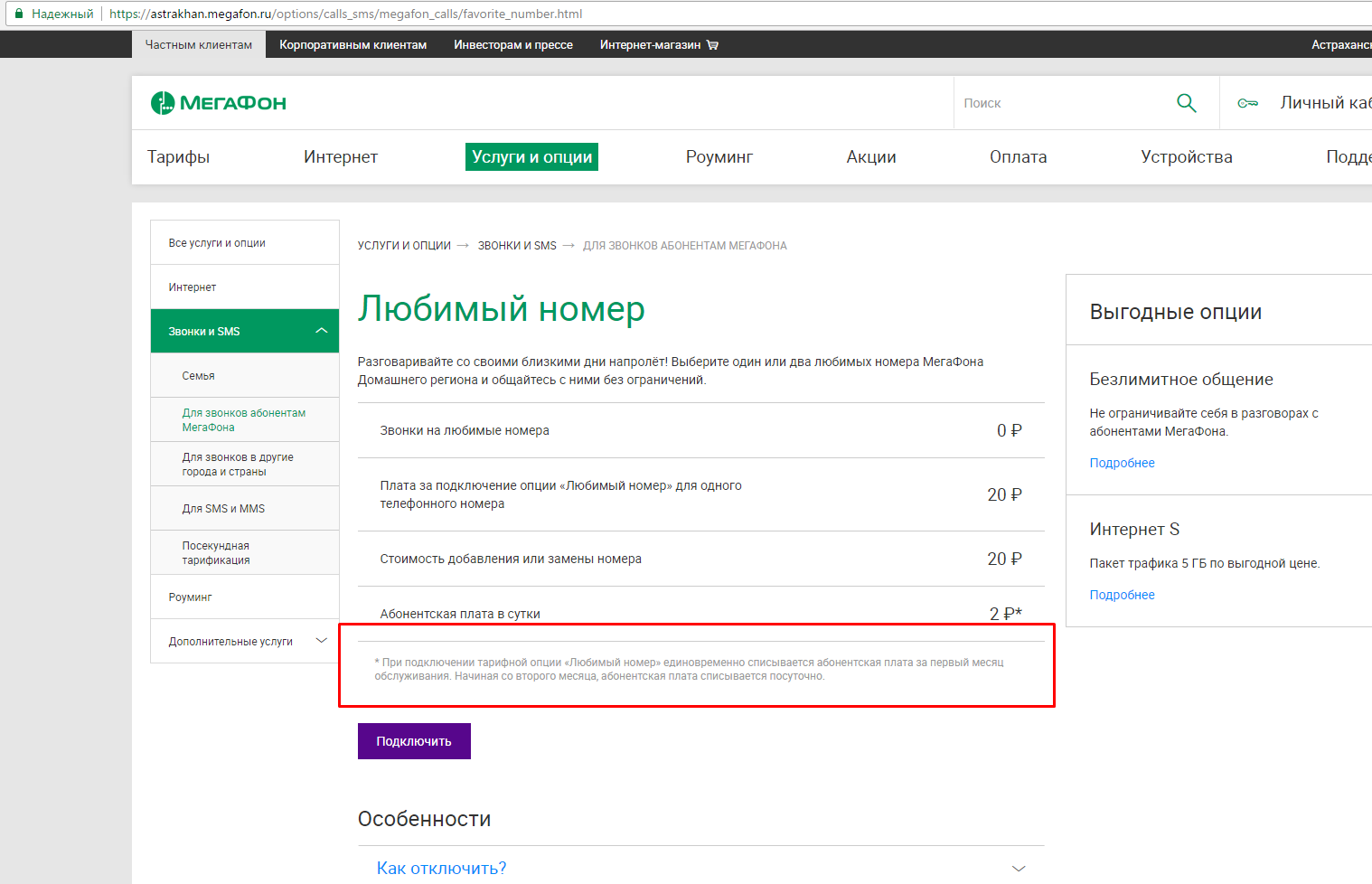Select Посекундная тарификация in sidebar
Image resolution: width=1372 pixels, height=884 pixels.
245,553
